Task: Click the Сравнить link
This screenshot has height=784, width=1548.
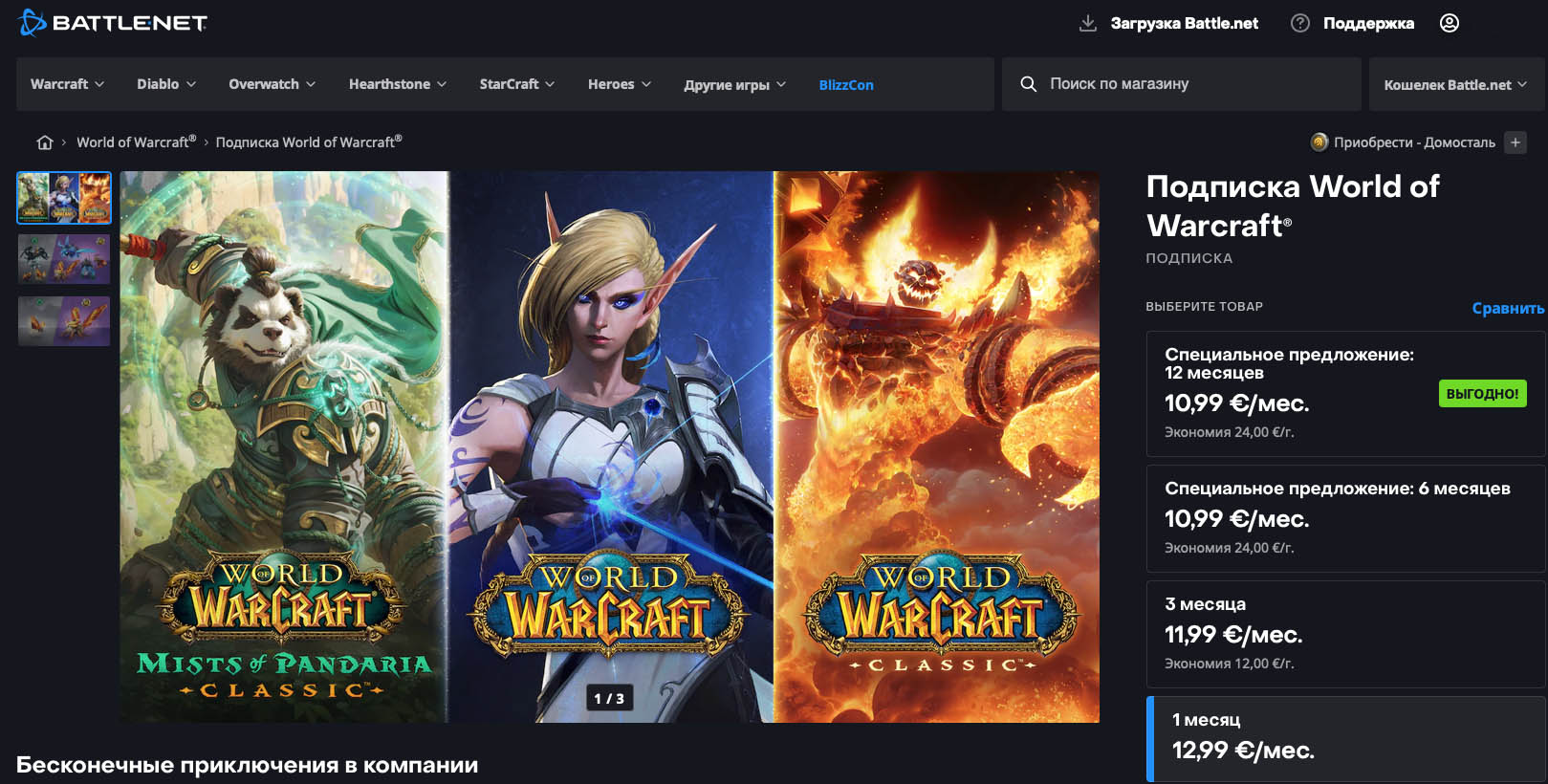Action: [x=1508, y=308]
